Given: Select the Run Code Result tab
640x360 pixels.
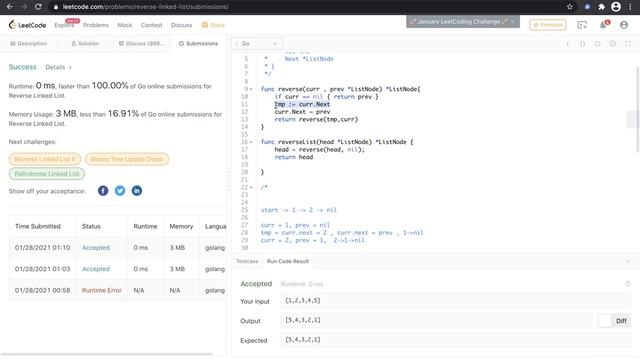Looking at the screenshot, I should 288,261.
